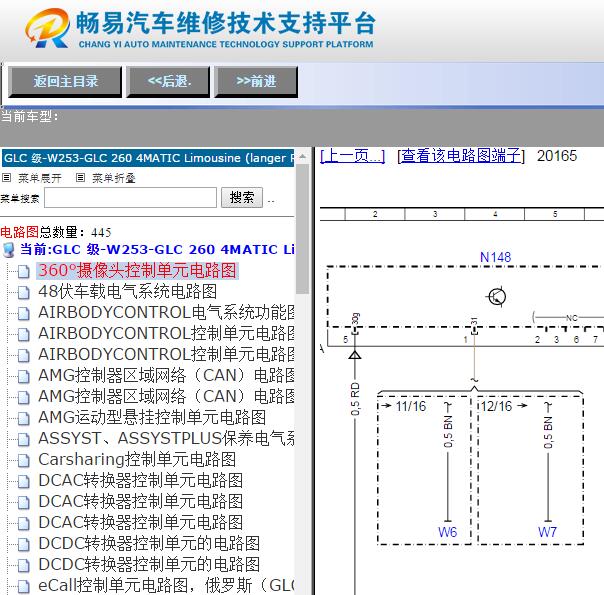Go forward with >>前进 button
Viewport: 604px width, 595px height.
point(256,81)
